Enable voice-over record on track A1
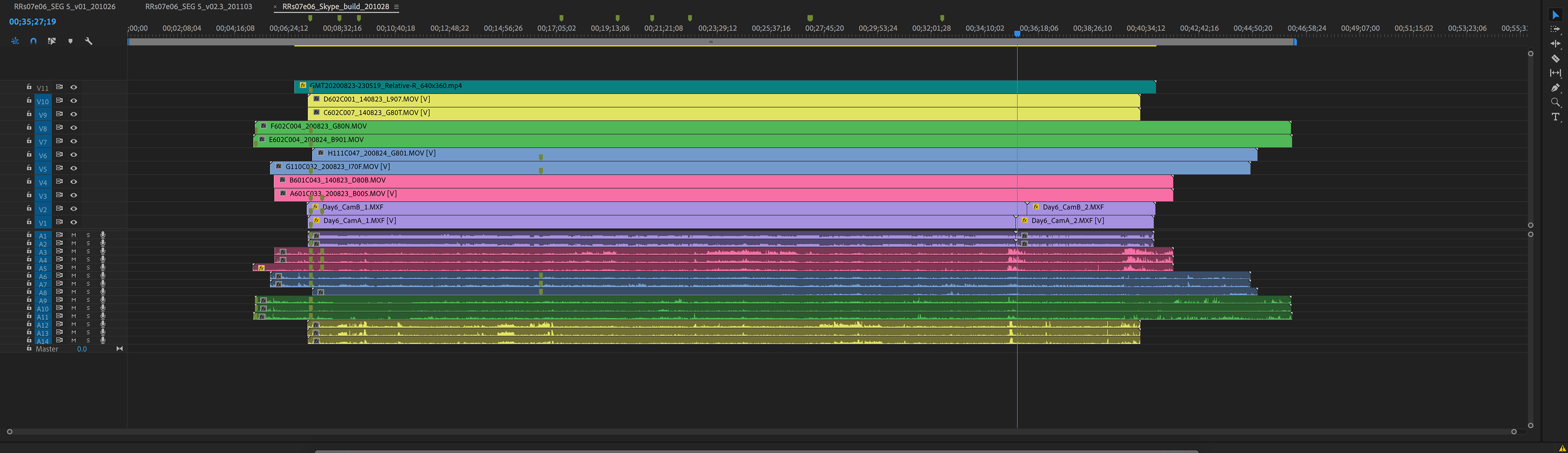The height and width of the screenshot is (453, 1568). point(103,235)
